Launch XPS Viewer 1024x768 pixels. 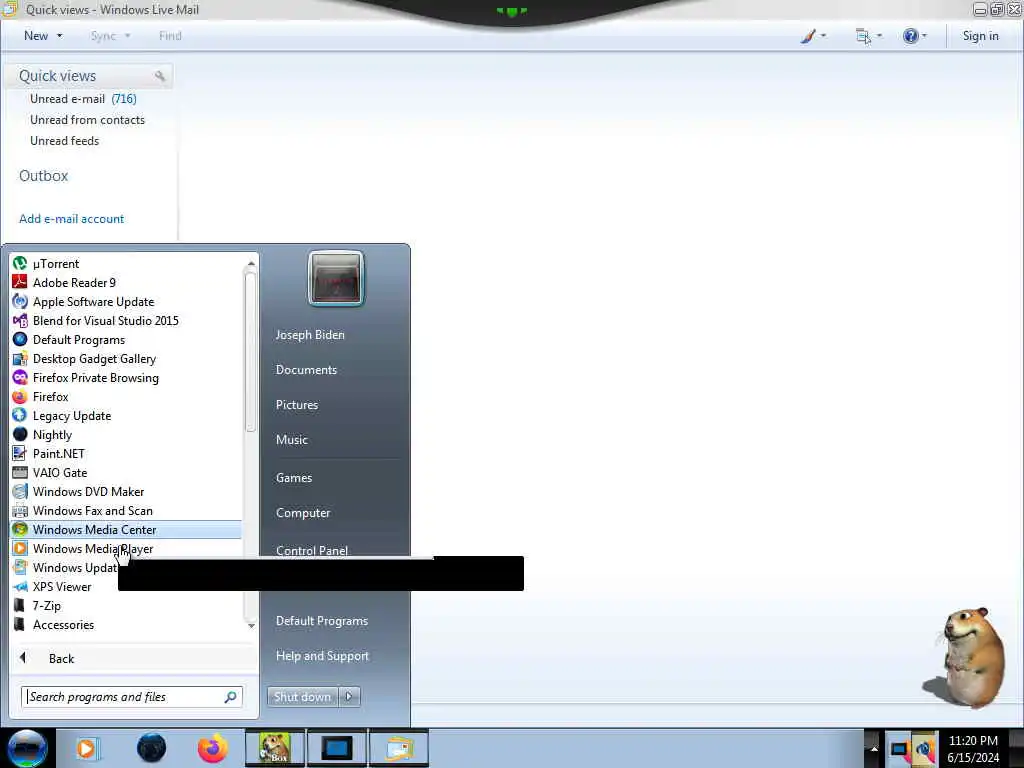tap(65, 586)
